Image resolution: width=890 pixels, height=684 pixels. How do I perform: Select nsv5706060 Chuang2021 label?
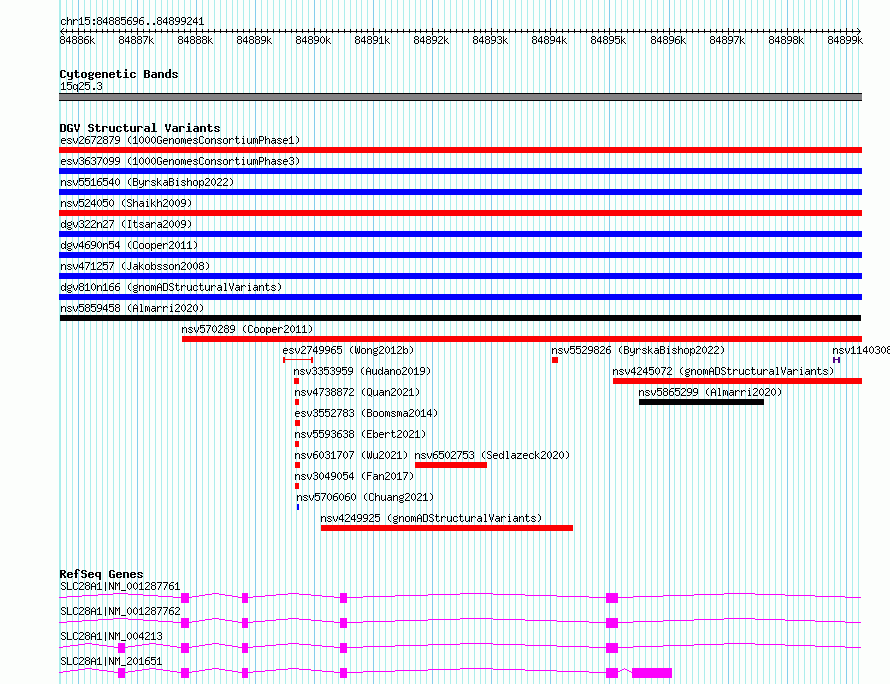point(366,497)
